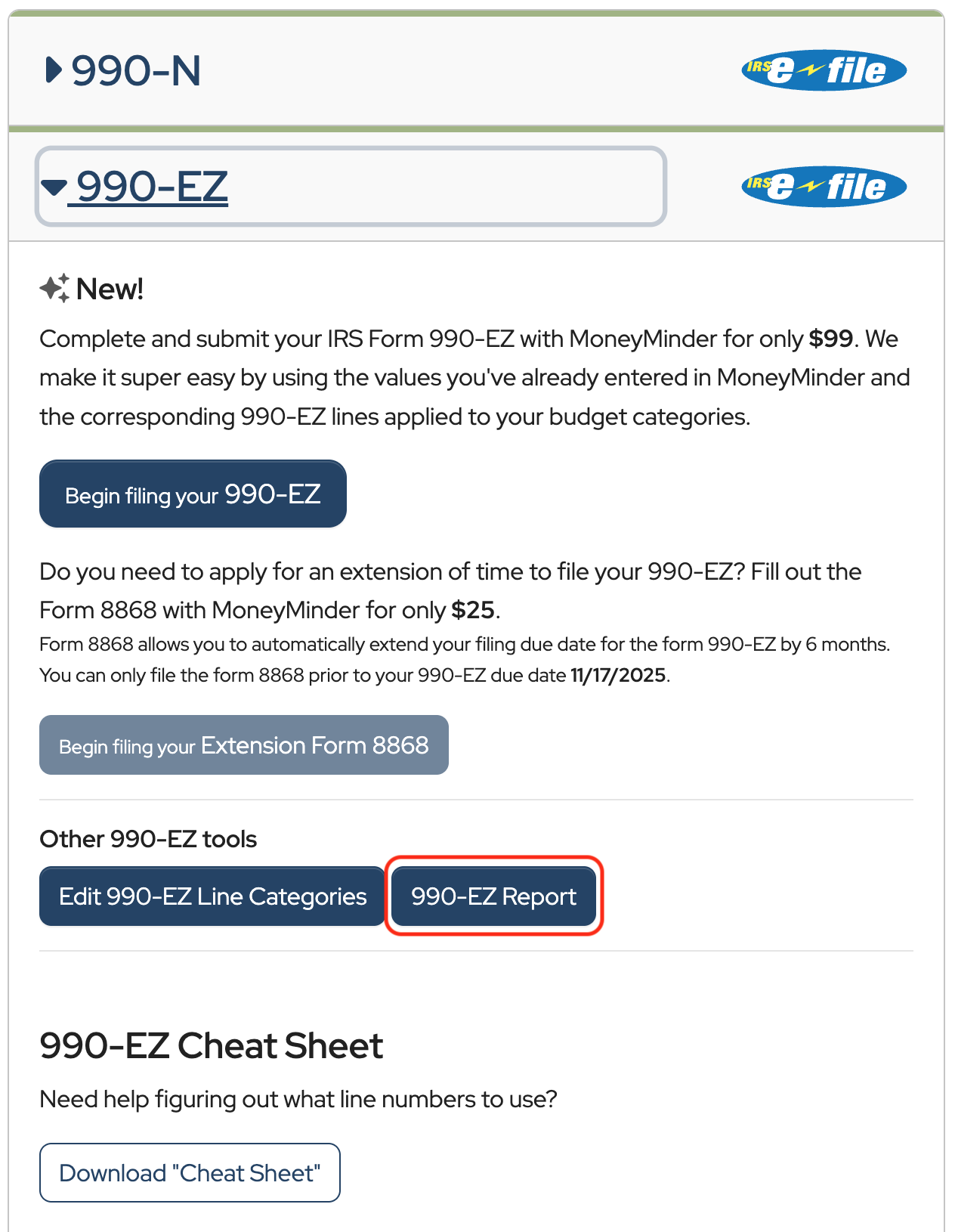
Task: Click the IRS e-file logo beside 990-EZ
Action: click(824, 187)
